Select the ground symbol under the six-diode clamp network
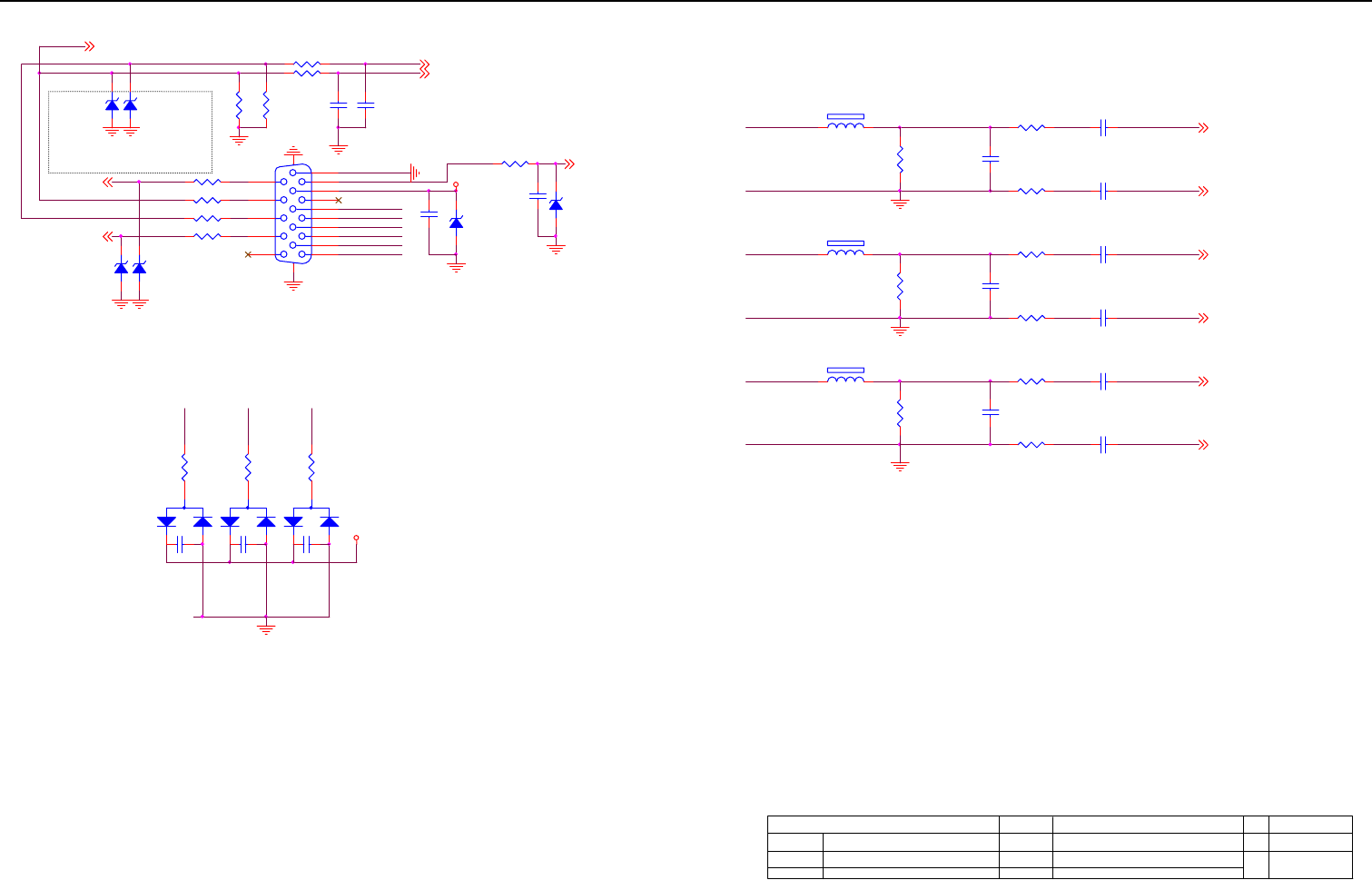This screenshot has height=880, width=1372. tap(266, 628)
